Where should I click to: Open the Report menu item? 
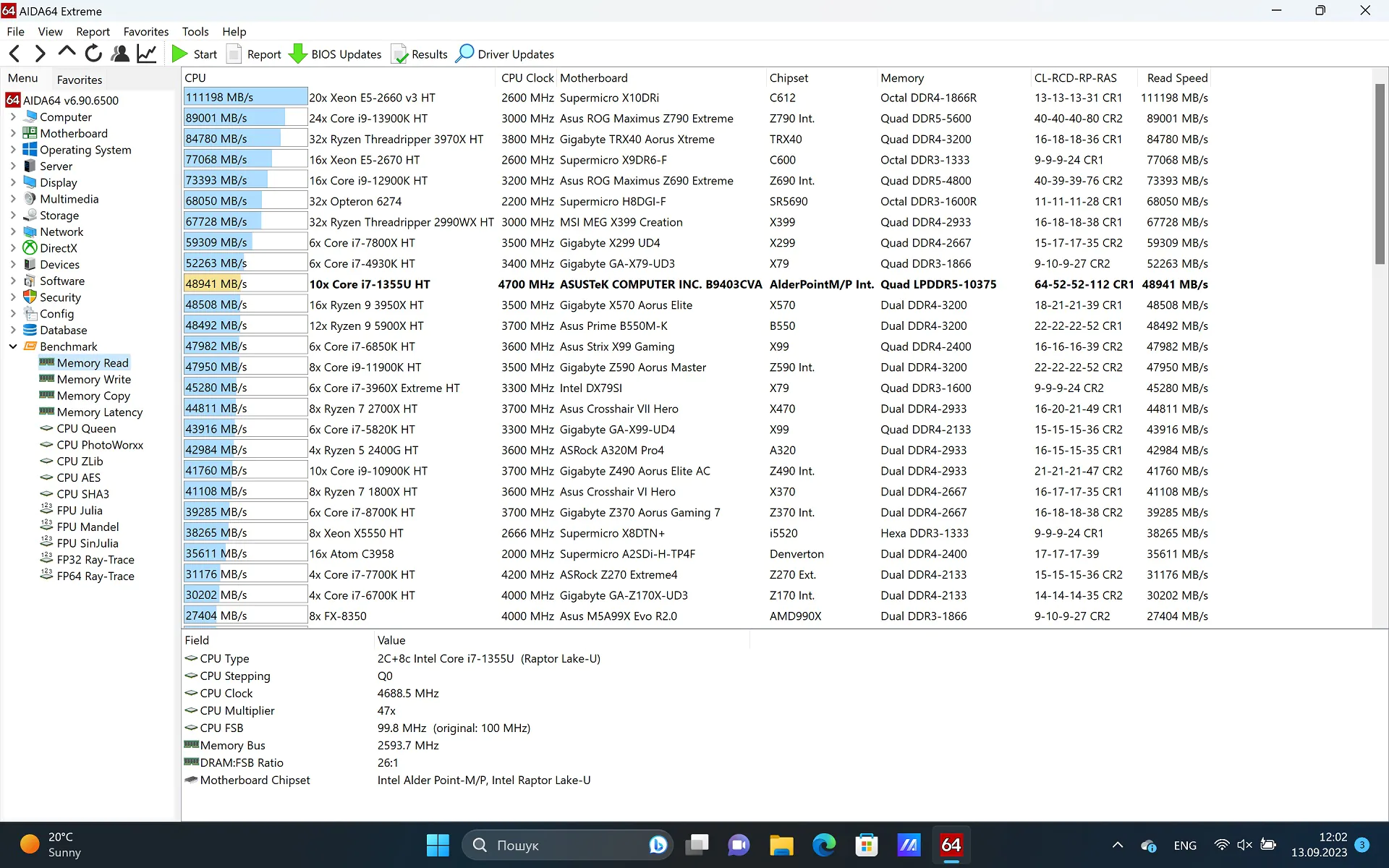(92, 31)
